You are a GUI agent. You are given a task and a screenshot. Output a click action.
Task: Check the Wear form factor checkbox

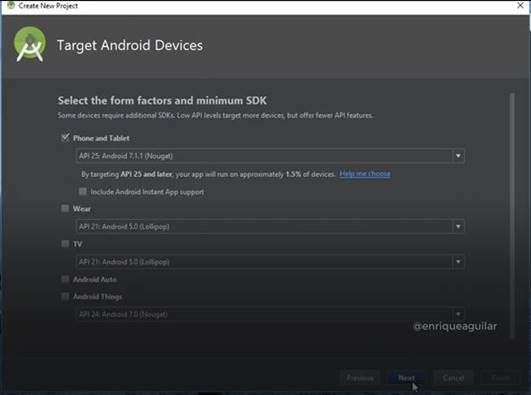pos(65,208)
